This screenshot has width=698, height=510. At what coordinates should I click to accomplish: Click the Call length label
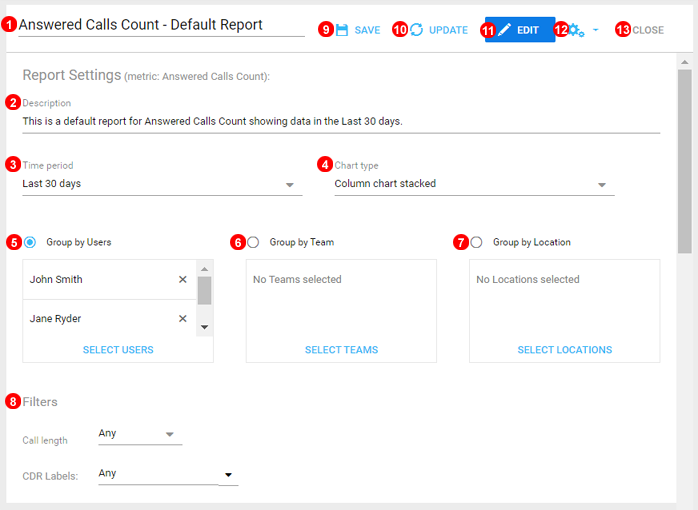click(45, 441)
